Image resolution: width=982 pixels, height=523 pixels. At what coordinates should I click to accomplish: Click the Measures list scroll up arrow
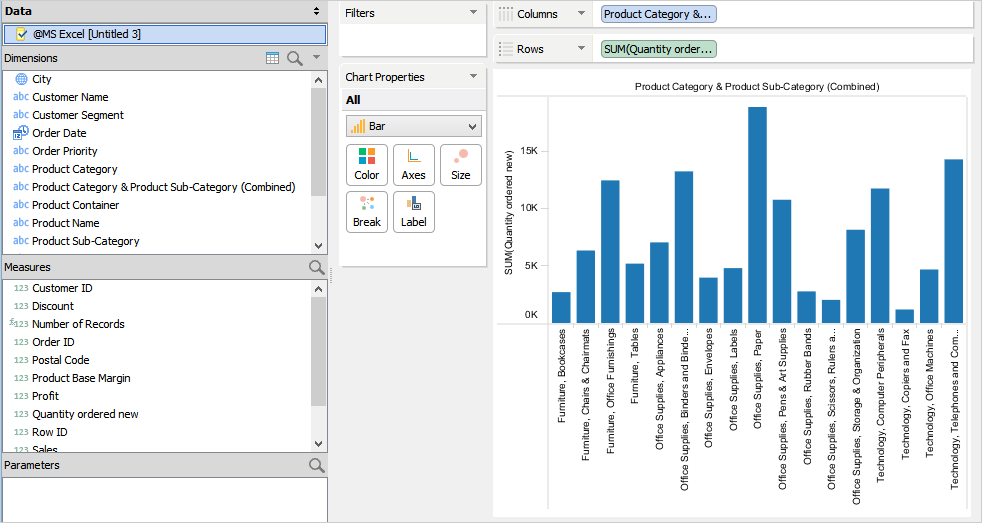click(318, 289)
